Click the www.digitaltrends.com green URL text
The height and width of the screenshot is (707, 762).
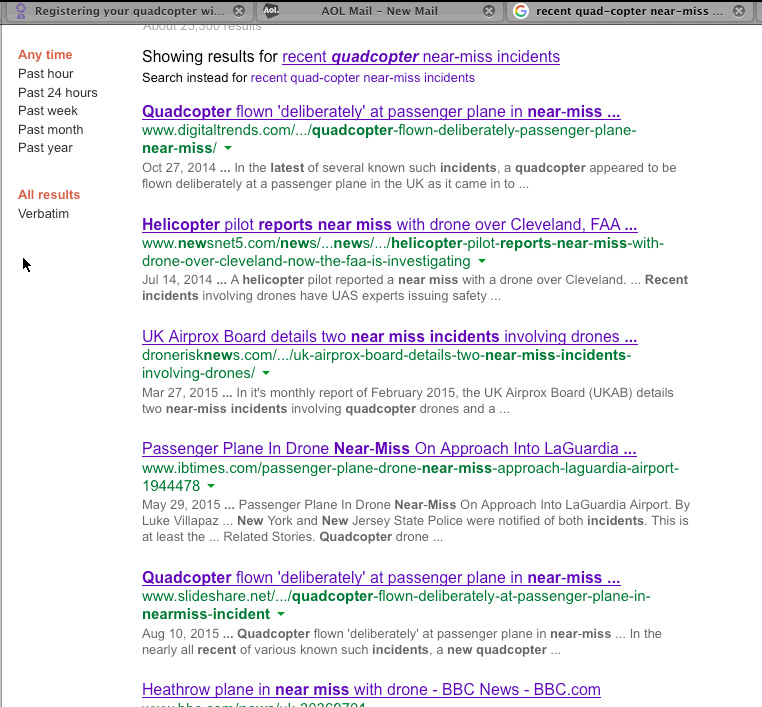(389, 139)
